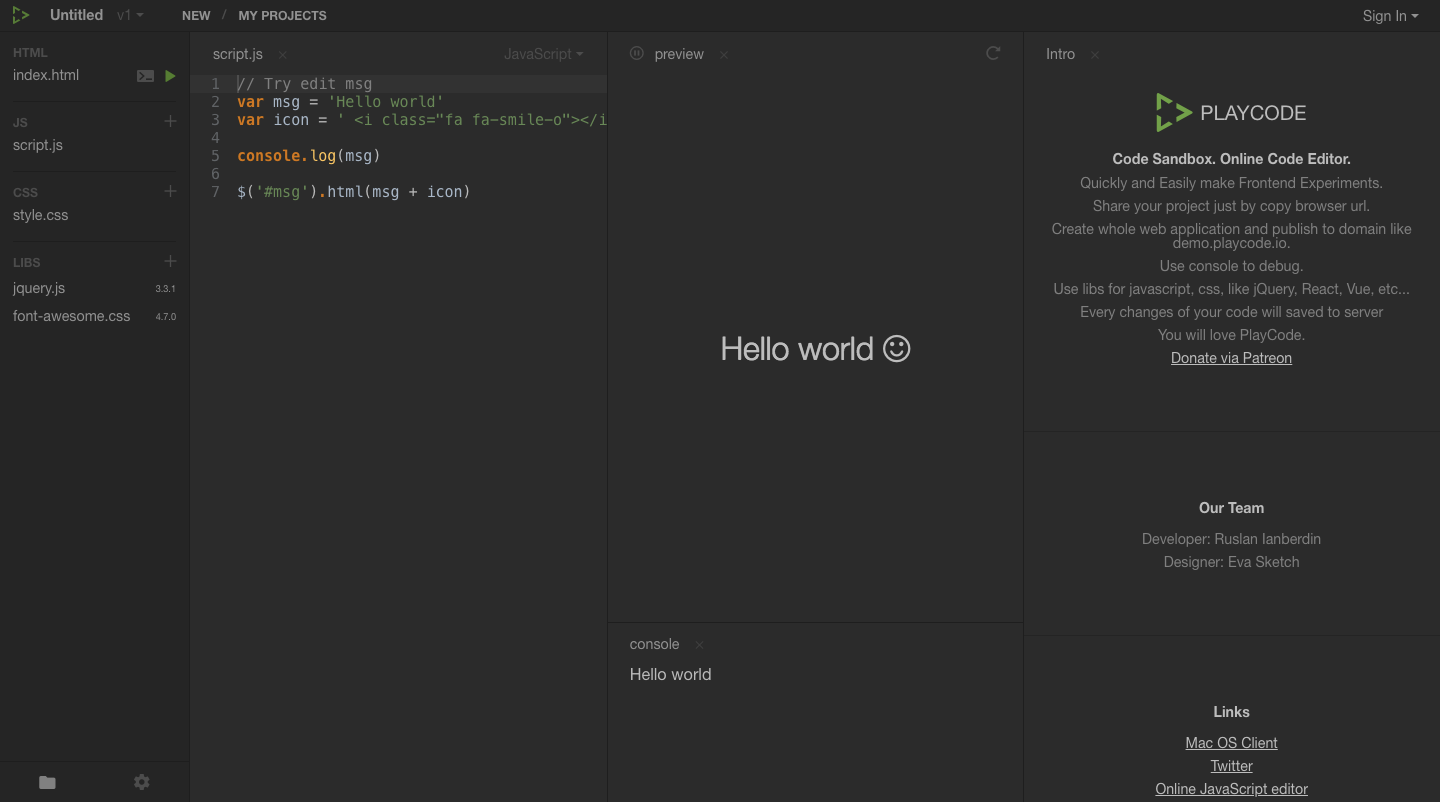Click the PlayCode logo icon in the top bar
The width and height of the screenshot is (1440, 802).
click(x=21, y=15)
